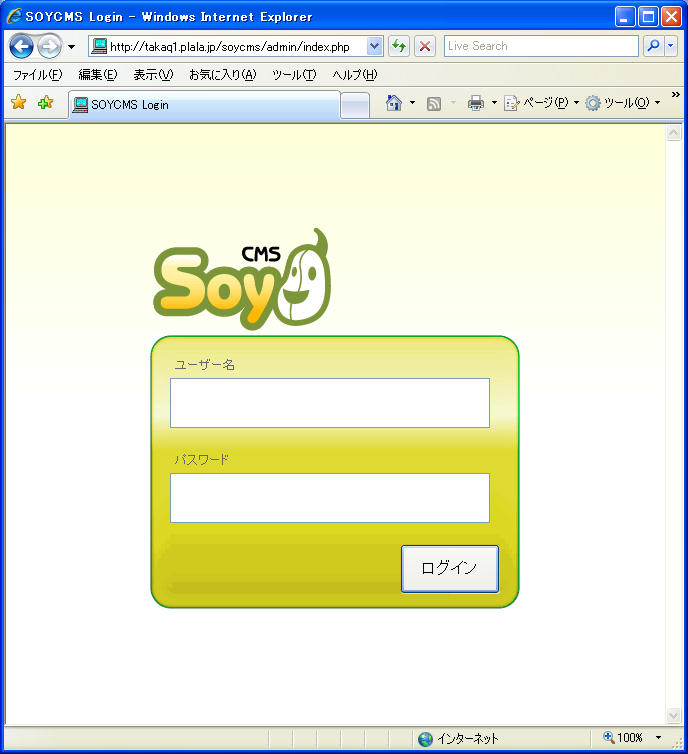Open the search provider options dropdown
This screenshot has width=688, height=754.
pyautogui.click(x=671, y=46)
